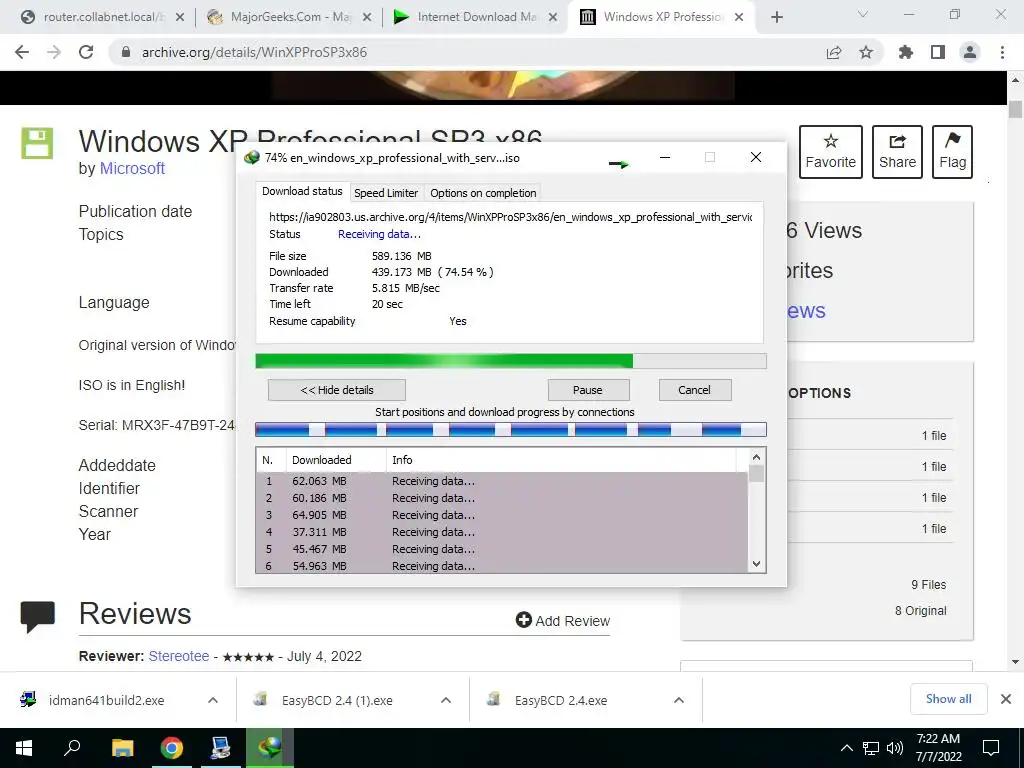Open a new tab with the plus button

coord(776,17)
